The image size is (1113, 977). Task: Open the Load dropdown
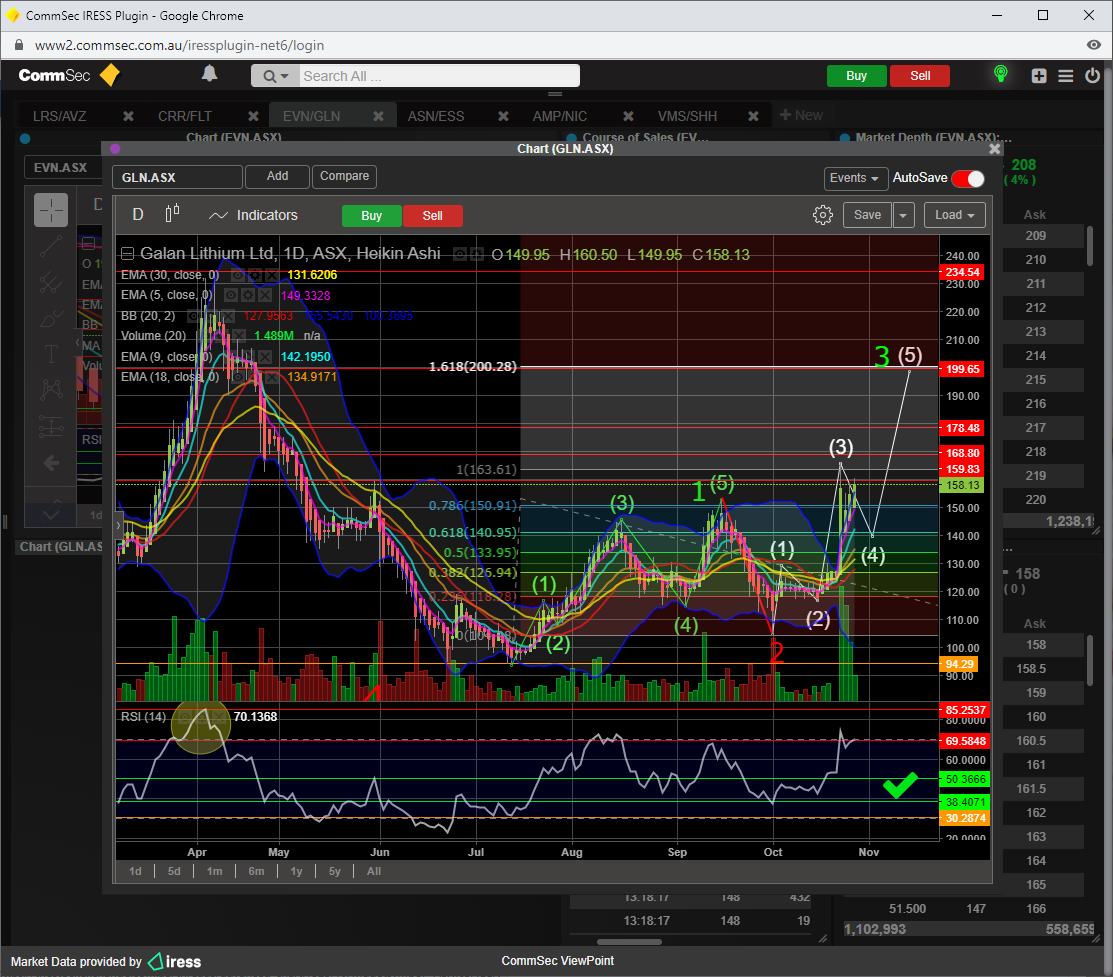pyautogui.click(x=955, y=215)
